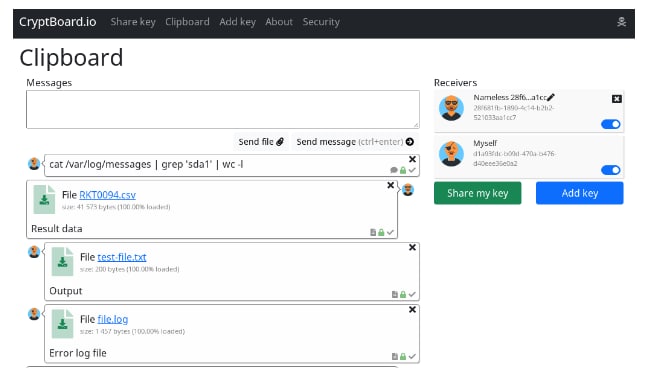Screen dimensions: 655x377
Task: Click the checkmark on Error log file message
Action: pyautogui.click(x=412, y=357)
